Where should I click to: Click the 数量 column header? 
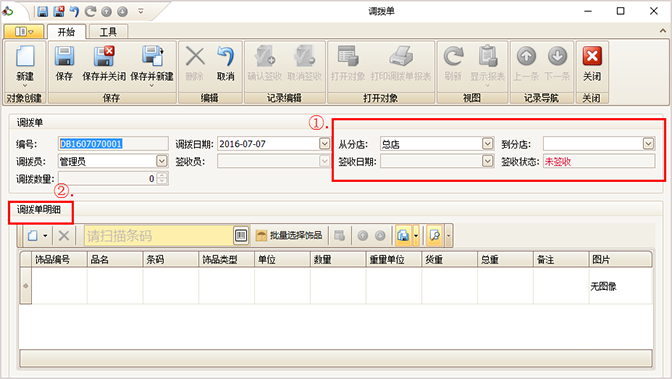tap(338, 259)
